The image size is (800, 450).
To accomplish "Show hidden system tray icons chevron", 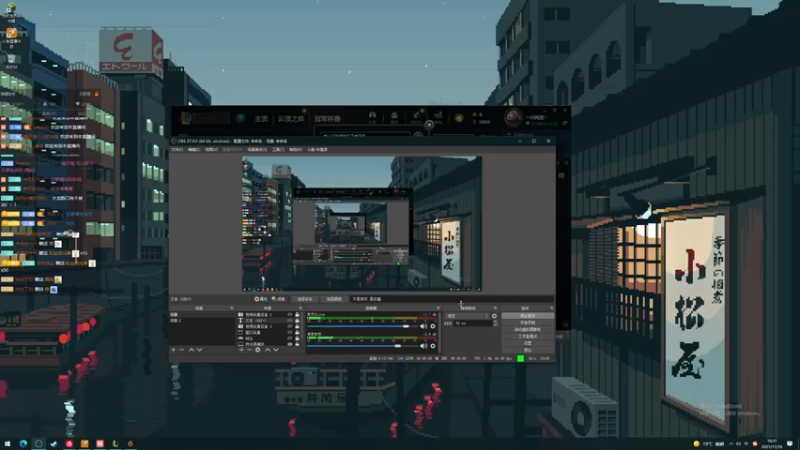I will (x=731, y=444).
